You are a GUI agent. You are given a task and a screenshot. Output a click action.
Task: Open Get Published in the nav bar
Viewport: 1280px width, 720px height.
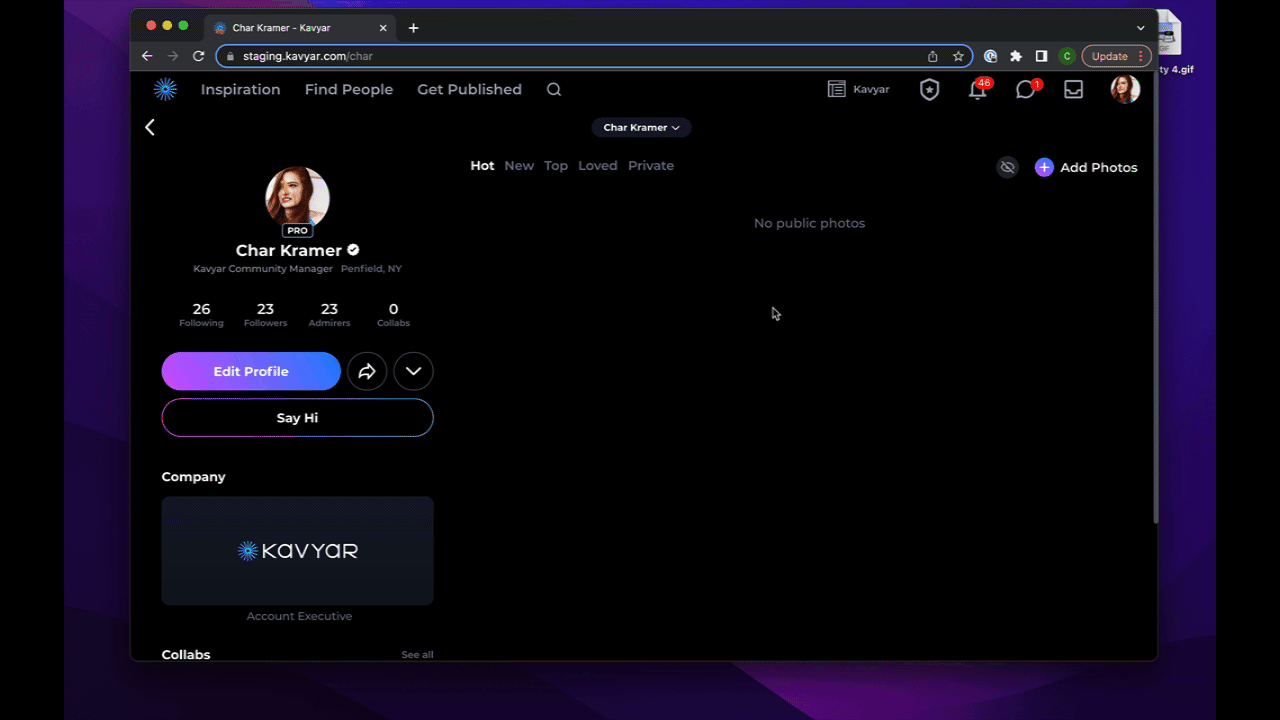(x=469, y=89)
